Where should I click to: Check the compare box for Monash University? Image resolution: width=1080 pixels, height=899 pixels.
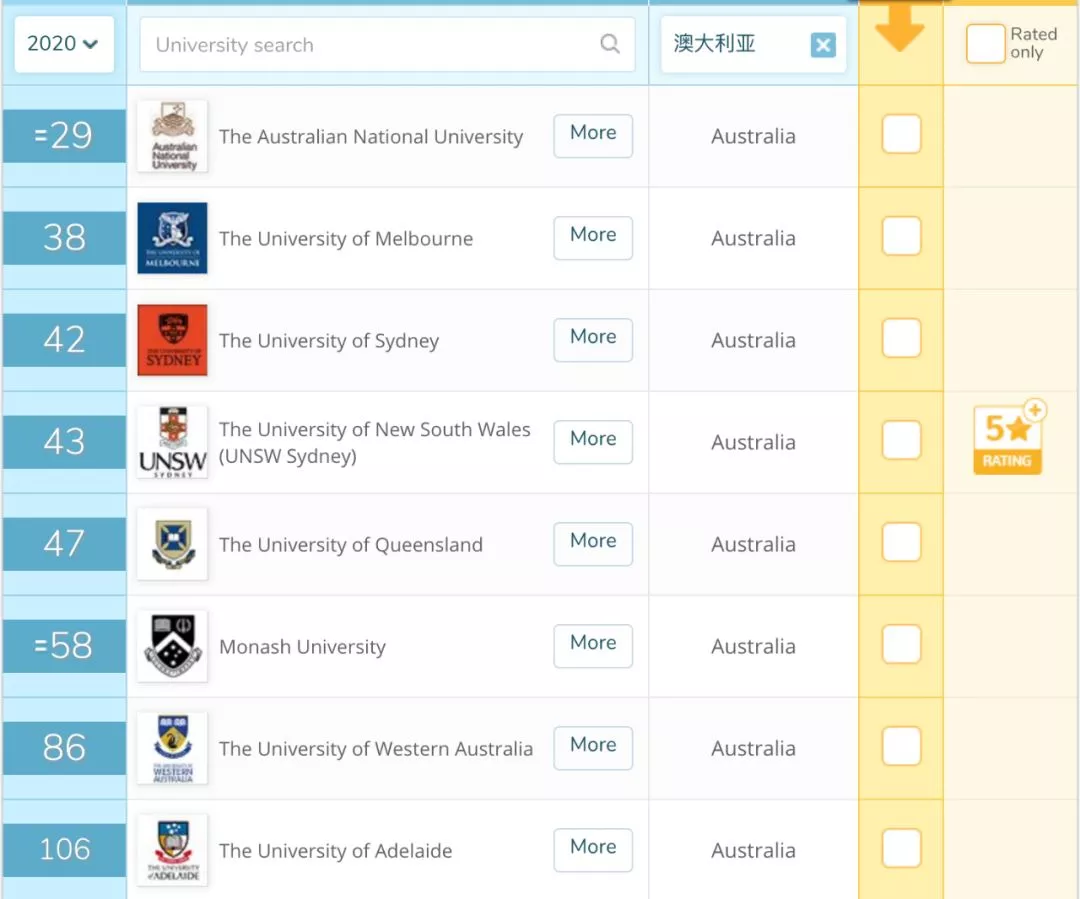(901, 645)
